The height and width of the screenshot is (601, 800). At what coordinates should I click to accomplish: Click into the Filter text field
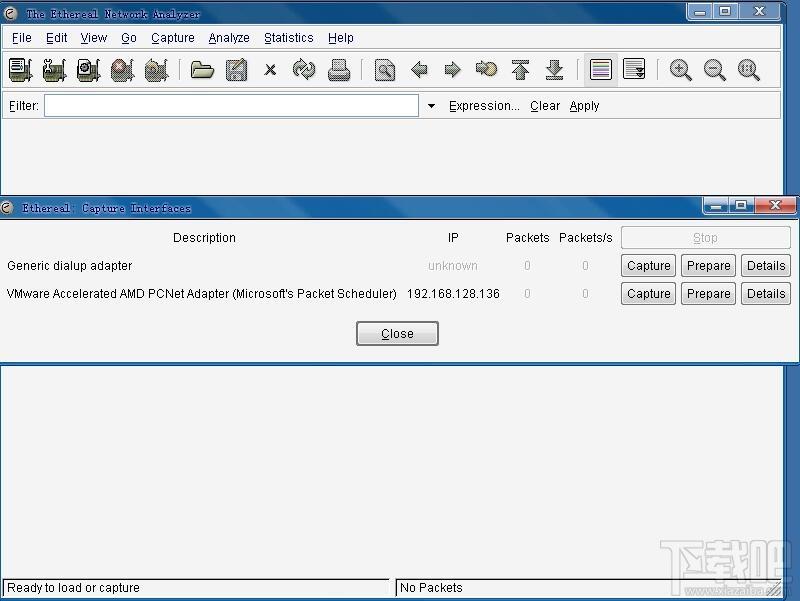tap(232, 106)
